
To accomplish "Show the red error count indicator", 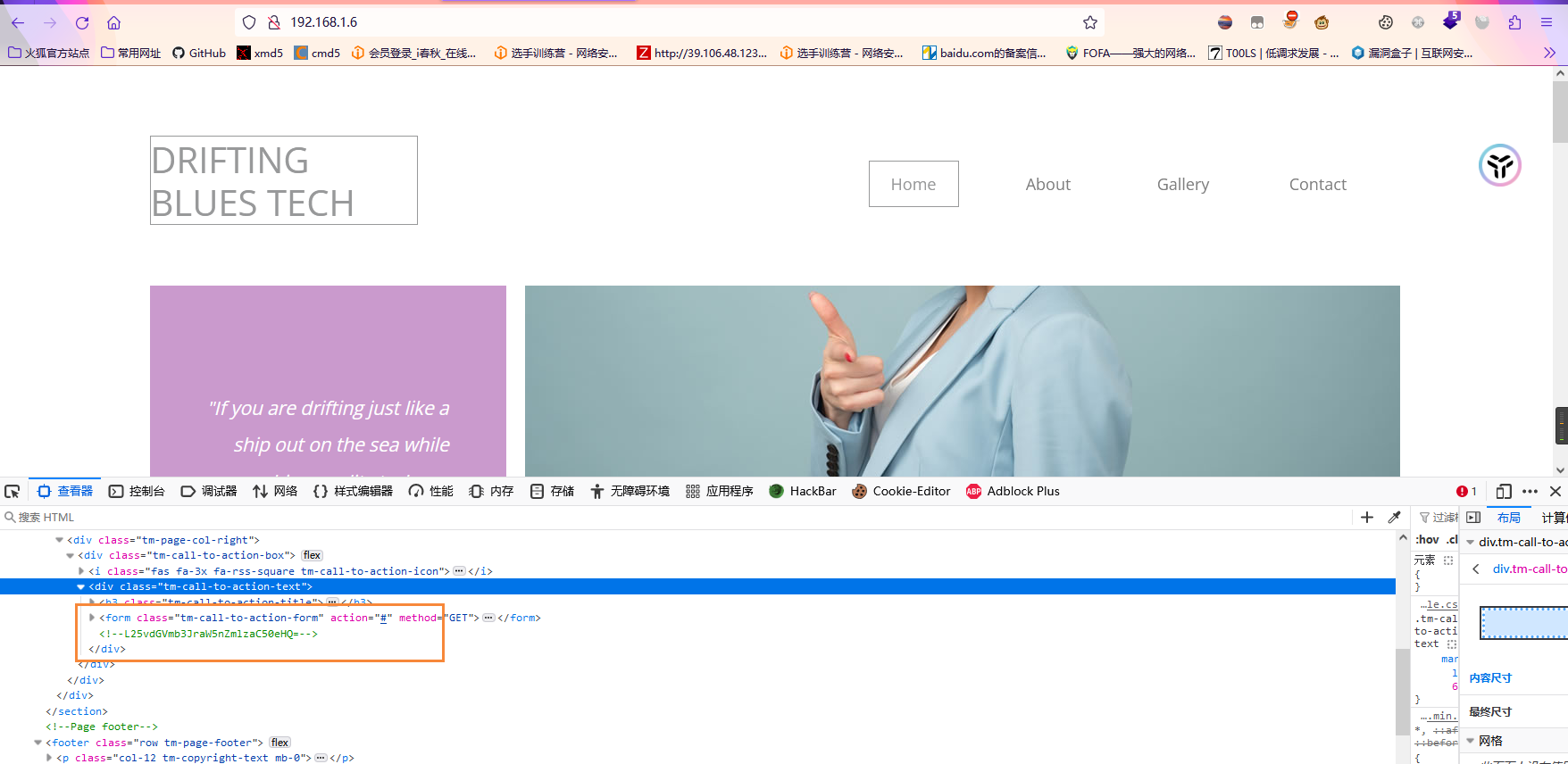I will [1466, 491].
